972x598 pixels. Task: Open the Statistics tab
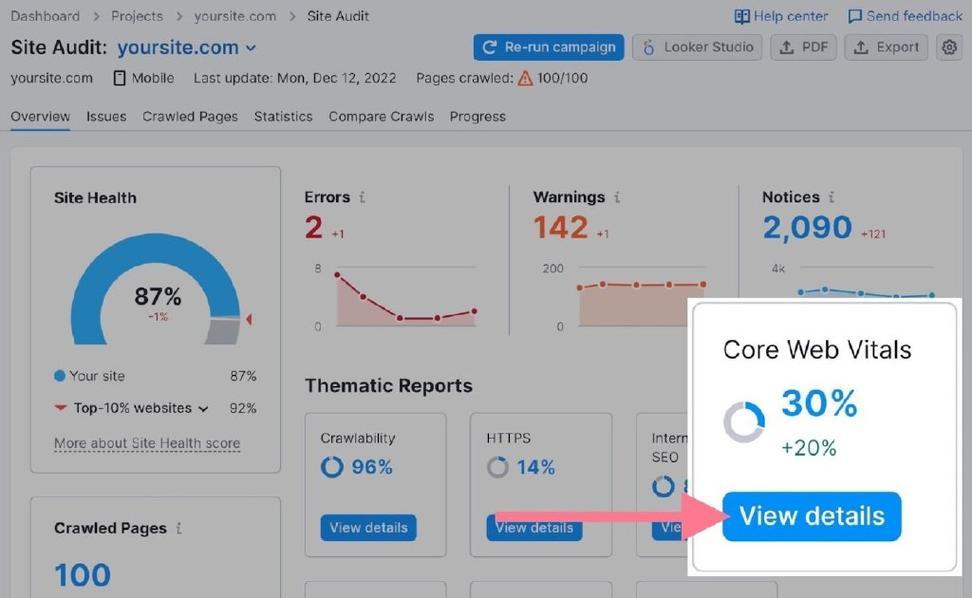point(283,117)
